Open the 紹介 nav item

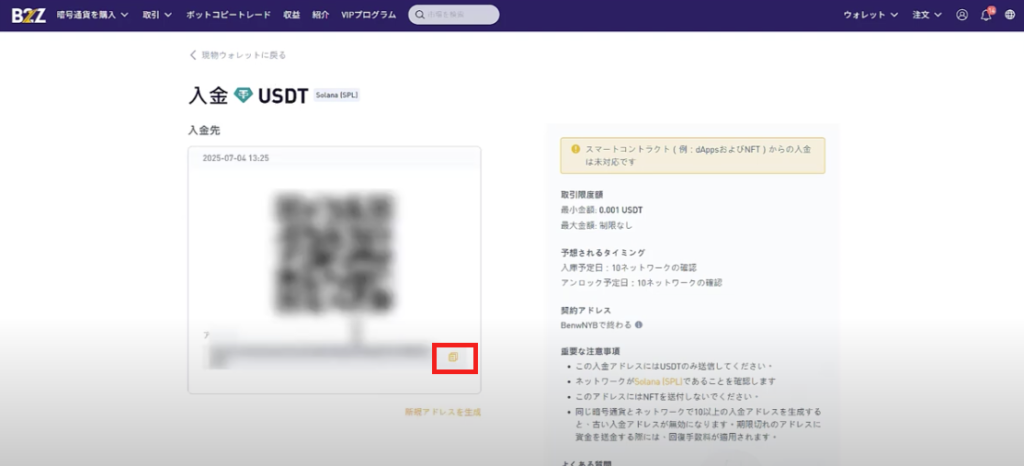(321, 15)
